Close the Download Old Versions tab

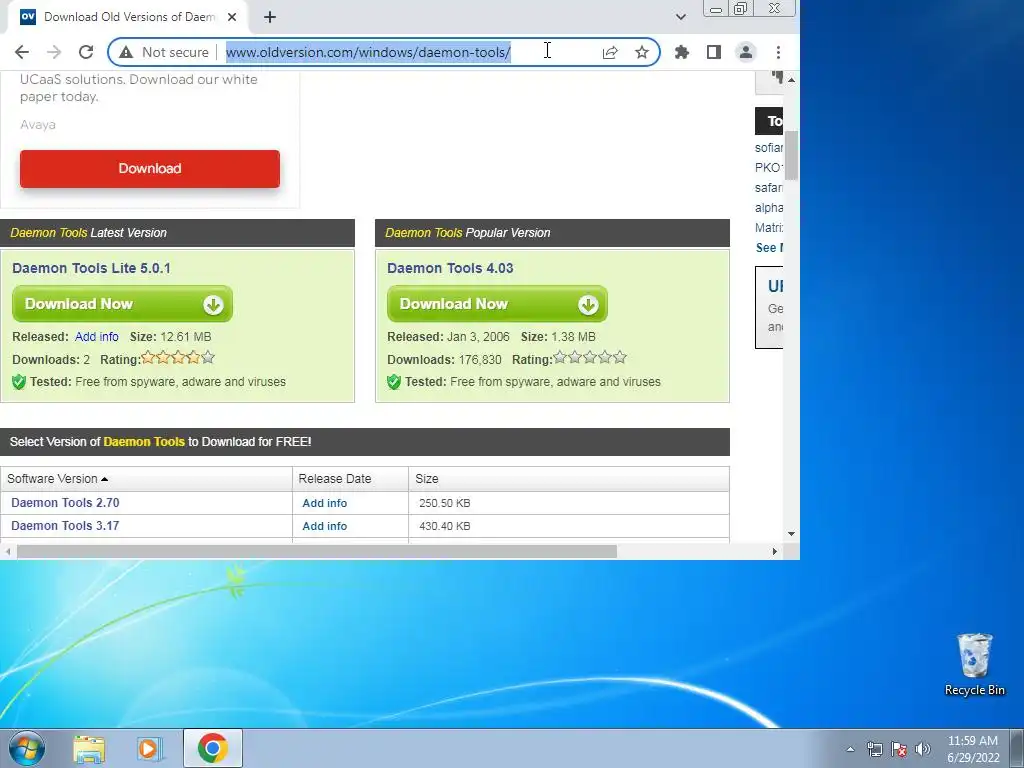coord(232,17)
